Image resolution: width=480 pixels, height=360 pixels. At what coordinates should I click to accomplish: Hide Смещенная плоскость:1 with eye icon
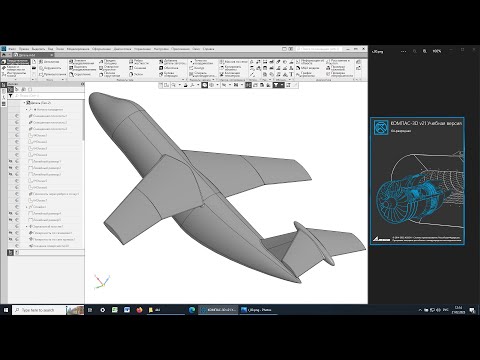17,116
